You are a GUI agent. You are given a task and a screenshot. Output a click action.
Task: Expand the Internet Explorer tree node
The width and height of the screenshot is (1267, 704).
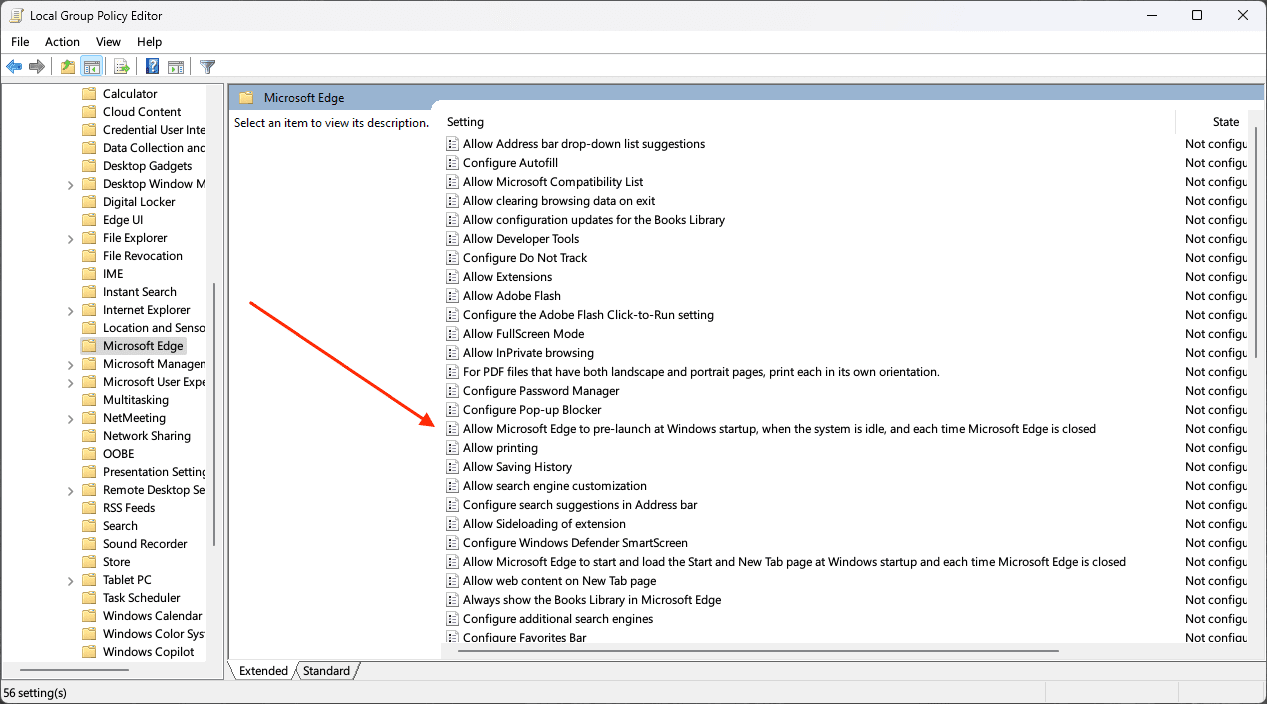(70, 310)
